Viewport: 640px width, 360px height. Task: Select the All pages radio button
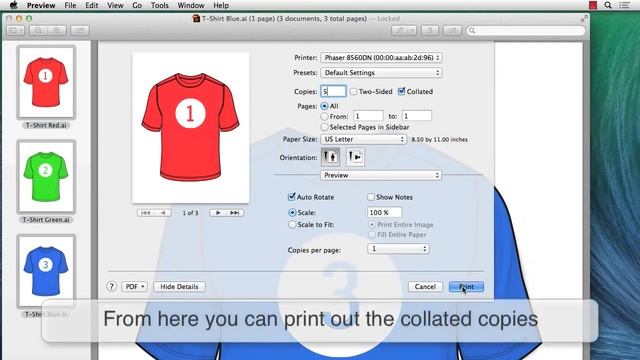pyautogui.click(x=324, y=106)
